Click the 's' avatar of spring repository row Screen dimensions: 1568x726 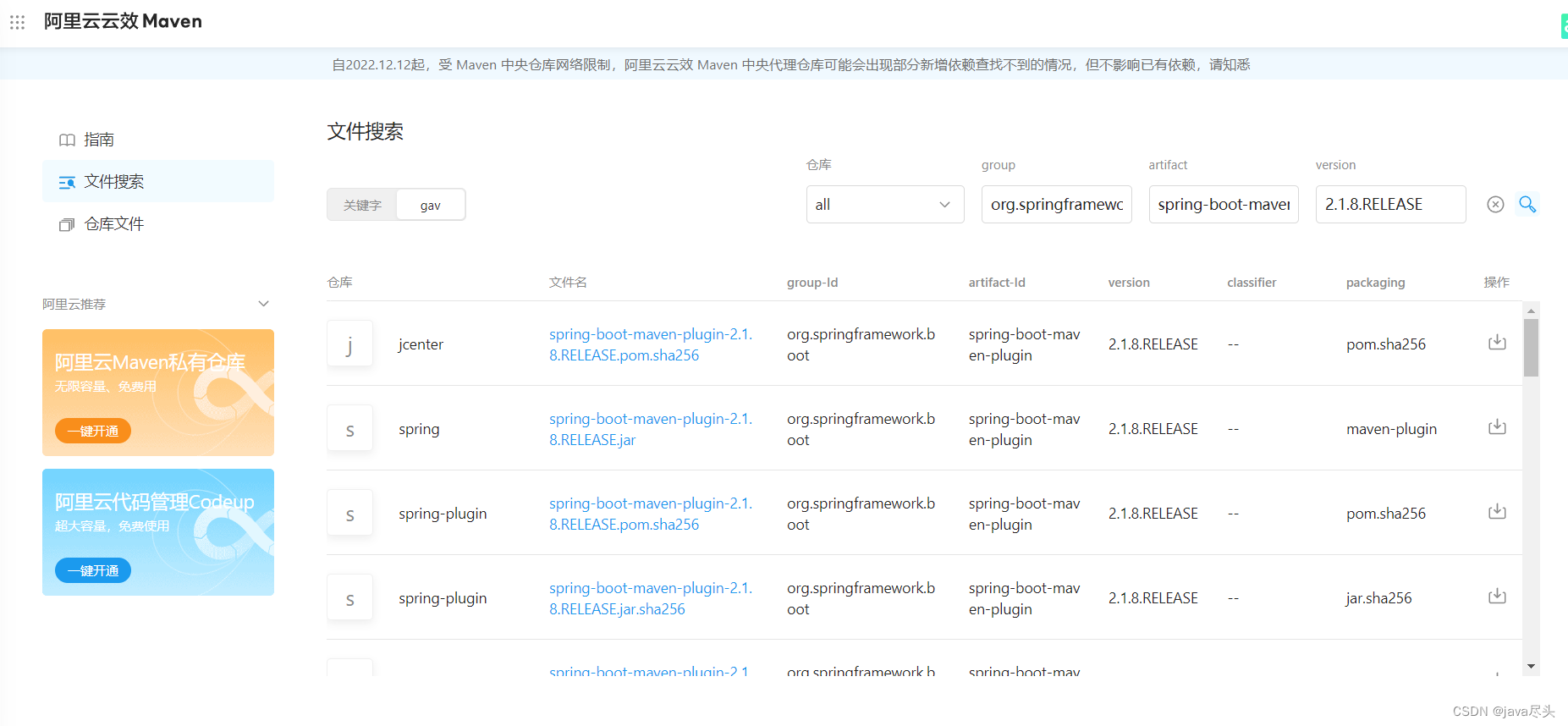[349, 428]
